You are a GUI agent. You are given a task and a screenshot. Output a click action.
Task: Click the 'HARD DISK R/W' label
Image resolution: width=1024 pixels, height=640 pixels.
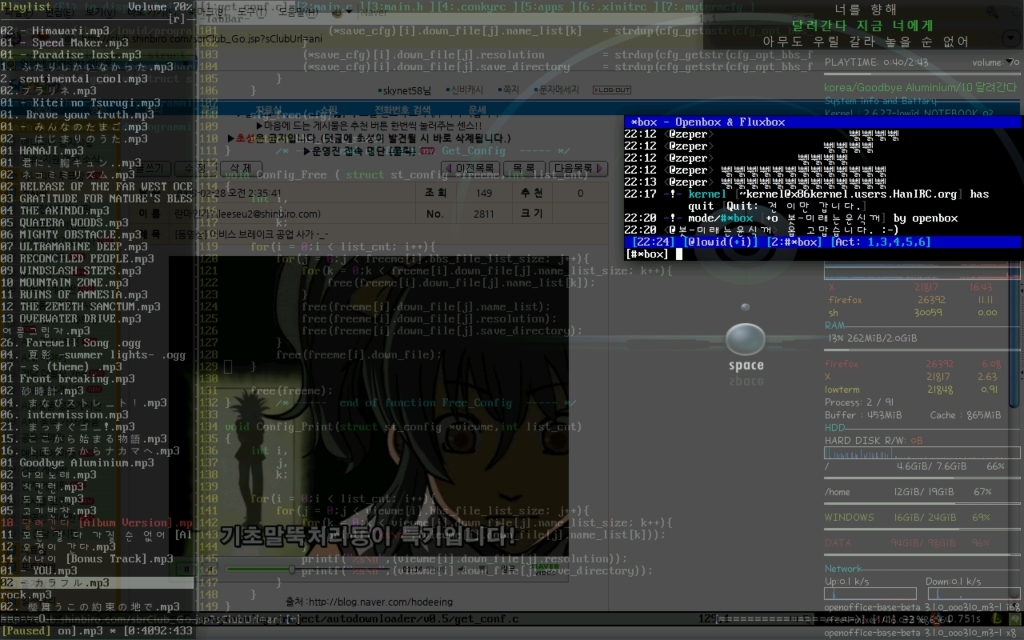pos(866,440)
